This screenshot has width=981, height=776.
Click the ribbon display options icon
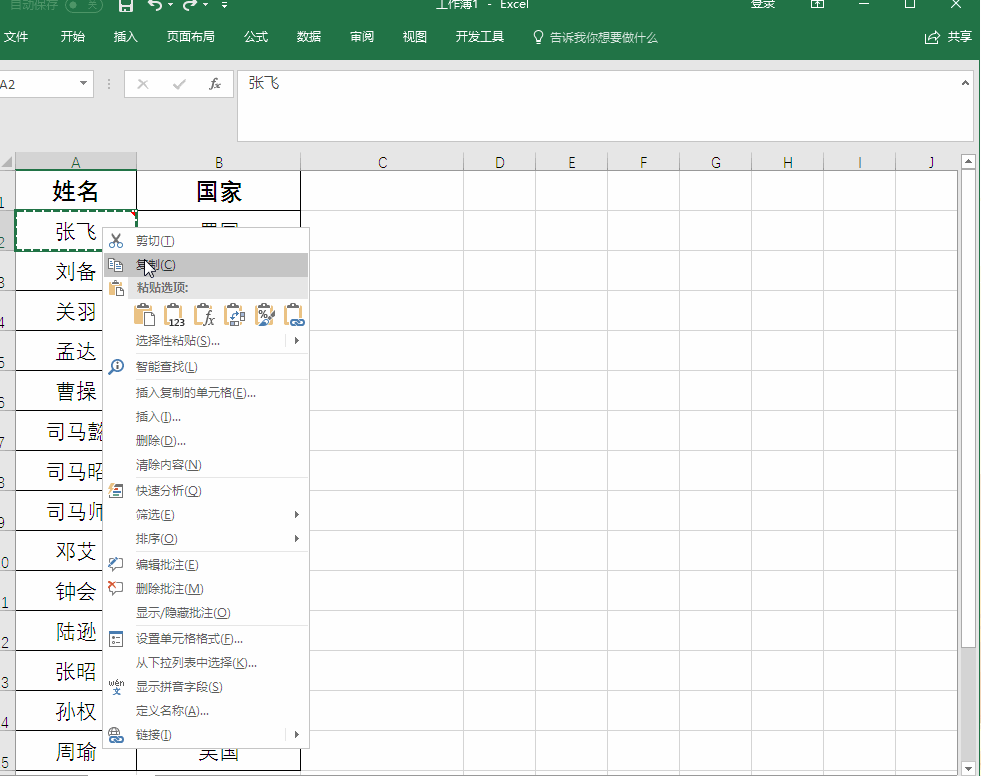817,4
